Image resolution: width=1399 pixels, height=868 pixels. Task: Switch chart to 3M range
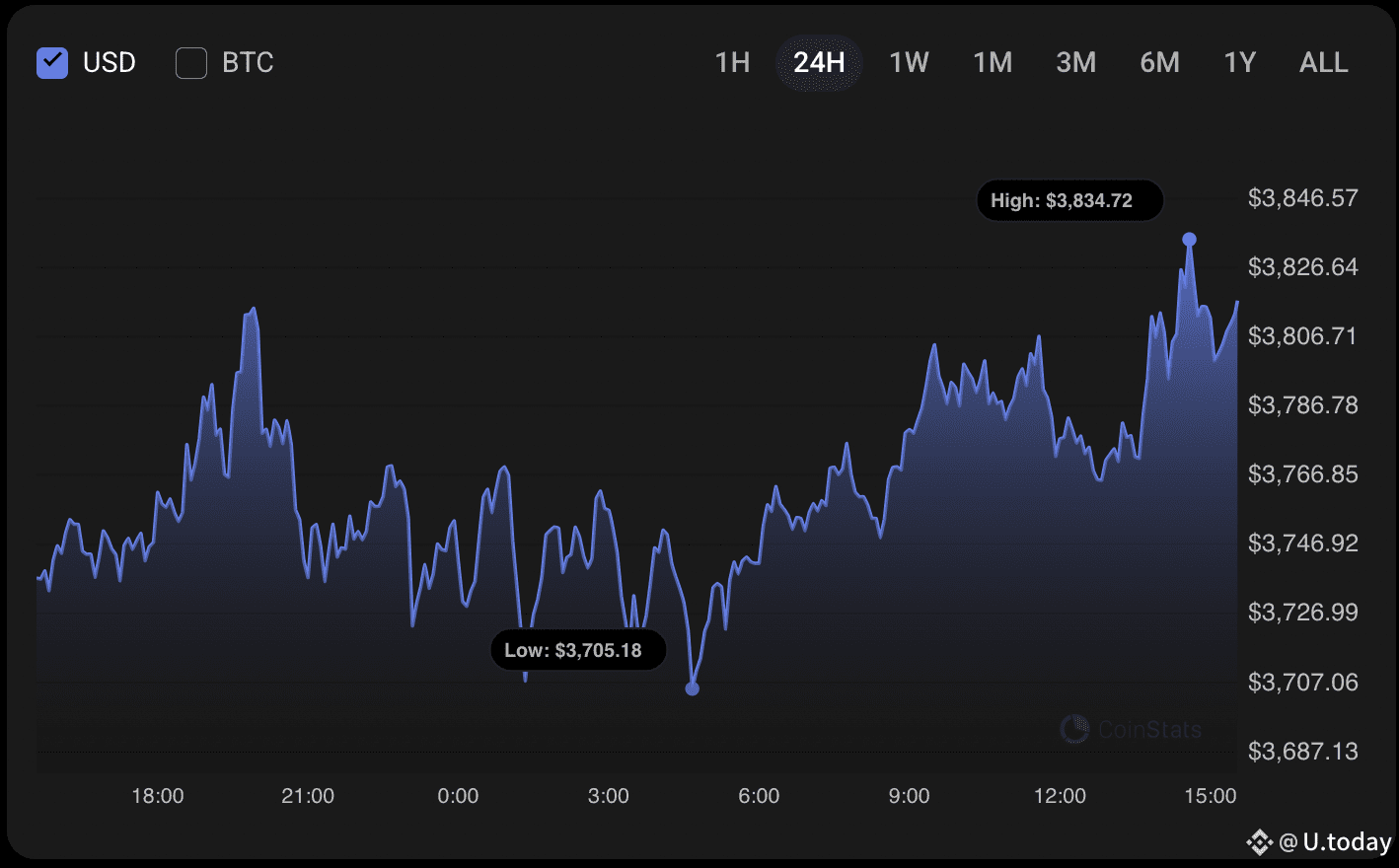pyautogui.click(x=1075, y=62)
